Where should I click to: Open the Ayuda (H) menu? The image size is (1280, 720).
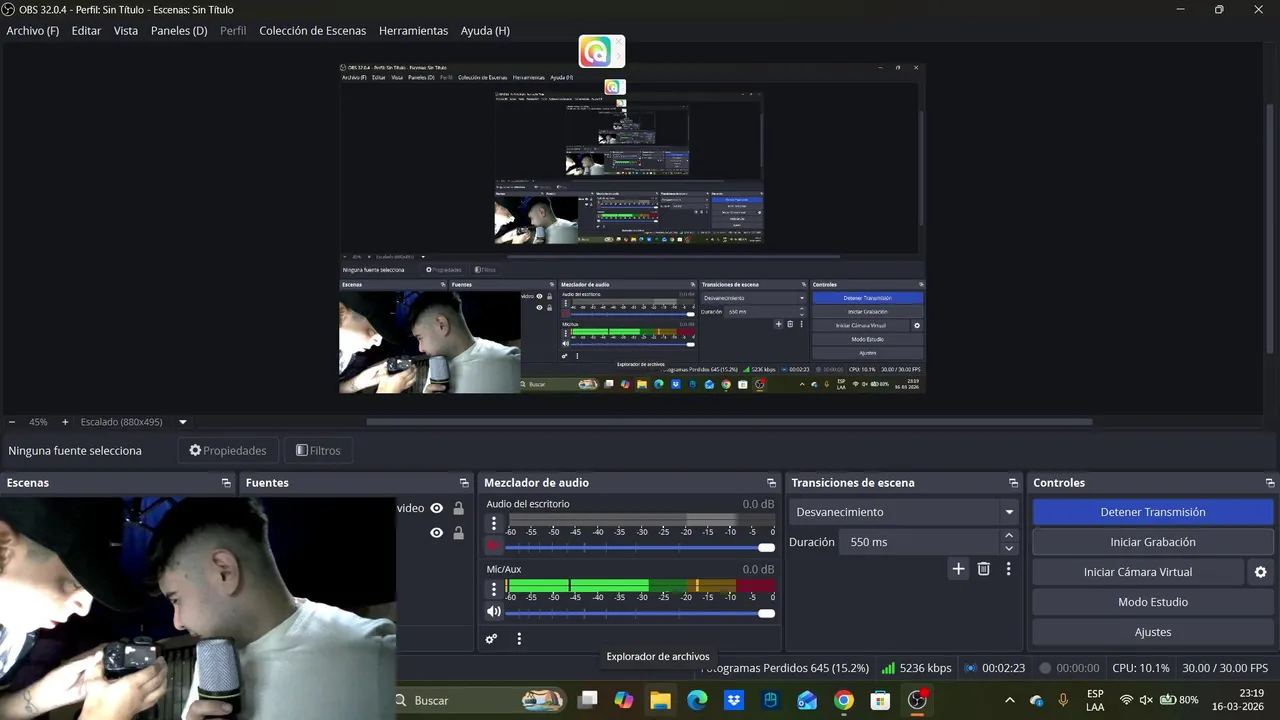485,31
